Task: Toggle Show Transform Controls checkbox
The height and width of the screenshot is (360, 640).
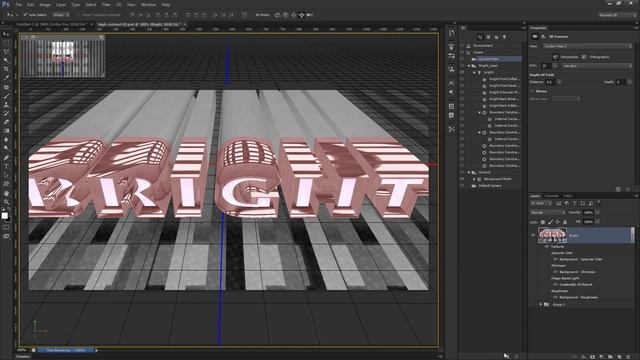Action: (80, 15)
